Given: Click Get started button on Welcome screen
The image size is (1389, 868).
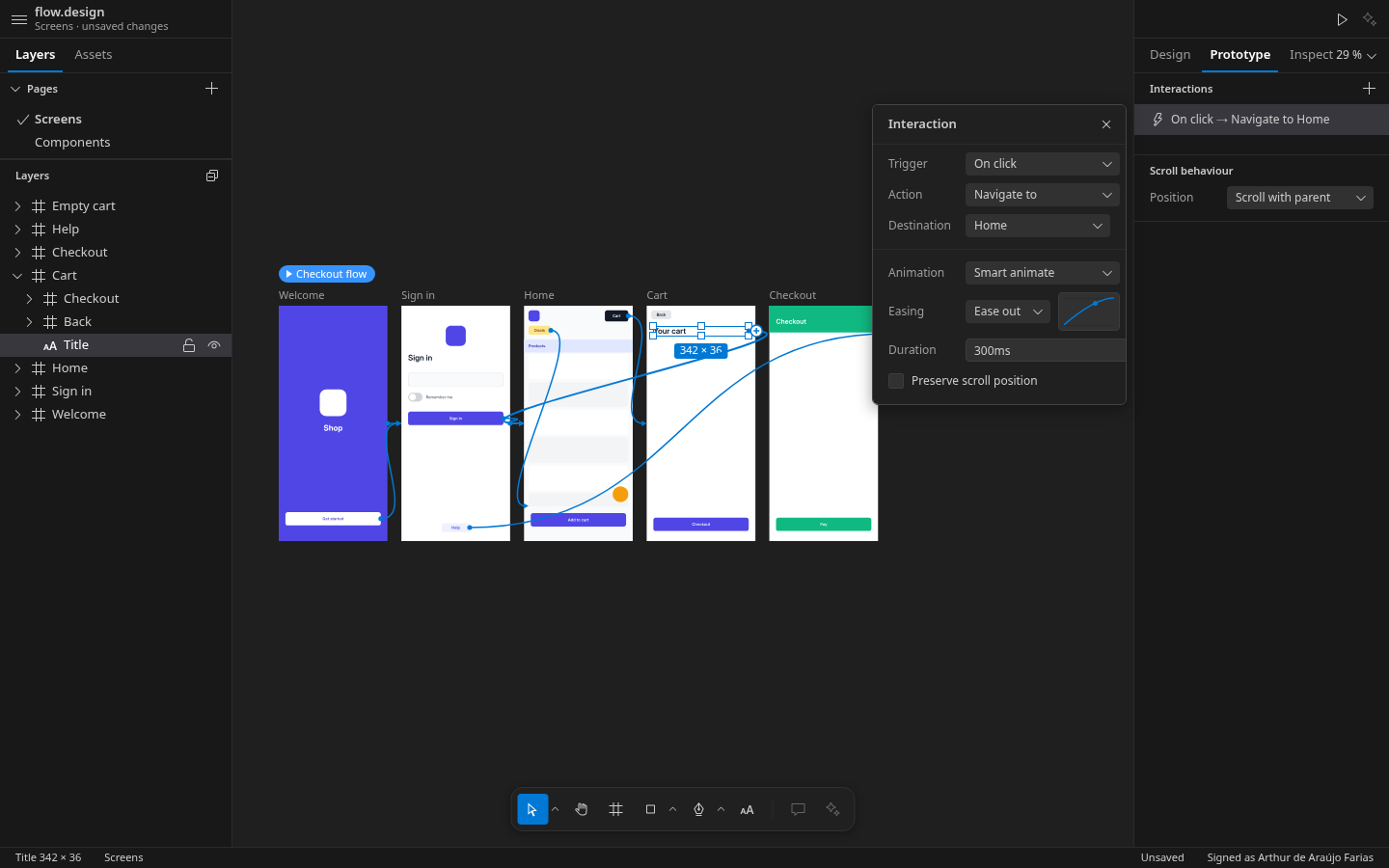Looking at the screenshot, I should (x=333, y=519).
